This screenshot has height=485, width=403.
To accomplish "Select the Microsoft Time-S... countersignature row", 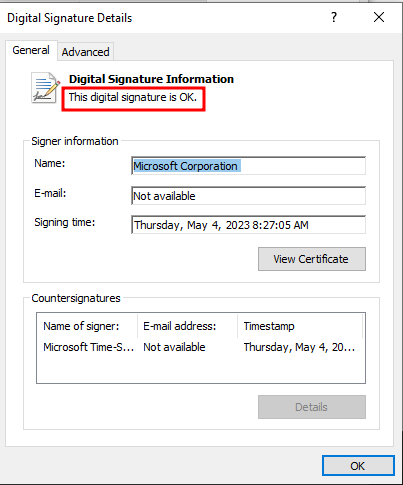I will click(201, 347).
